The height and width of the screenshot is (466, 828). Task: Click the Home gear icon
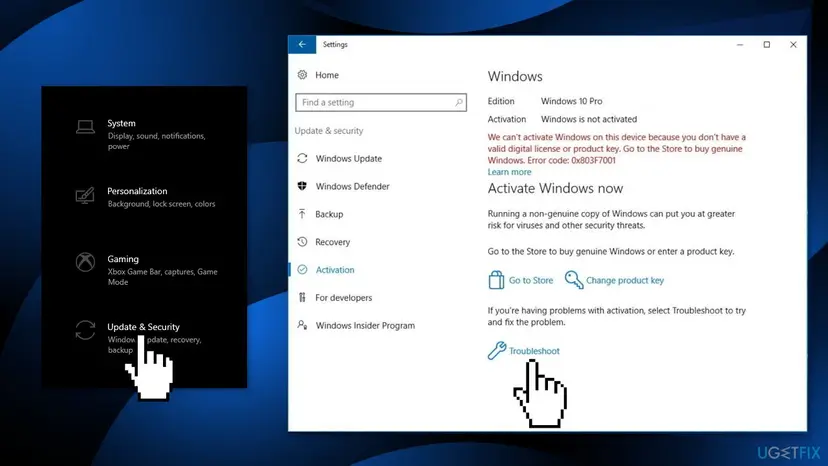pyautogui.click(x=302, y=75)
